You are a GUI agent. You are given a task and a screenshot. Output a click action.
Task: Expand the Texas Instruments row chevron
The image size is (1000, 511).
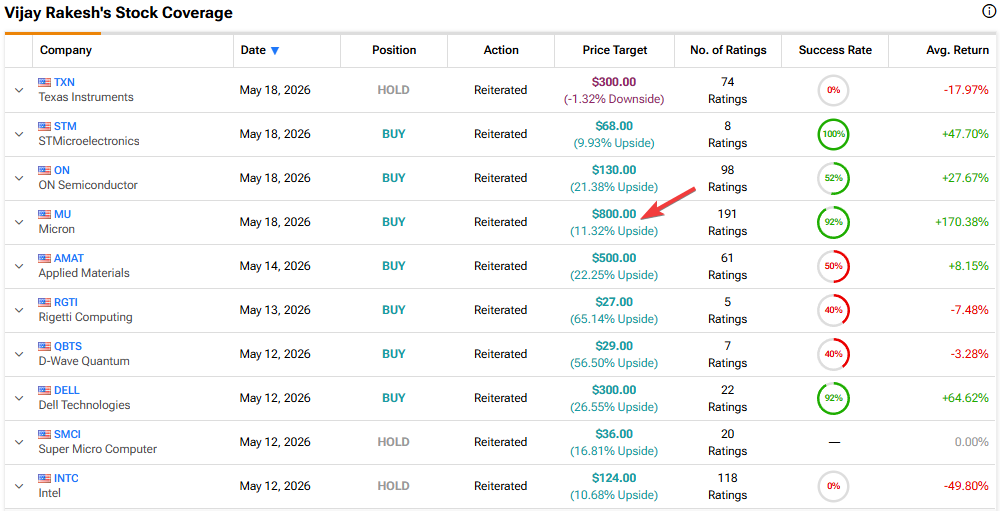[18, 90]
